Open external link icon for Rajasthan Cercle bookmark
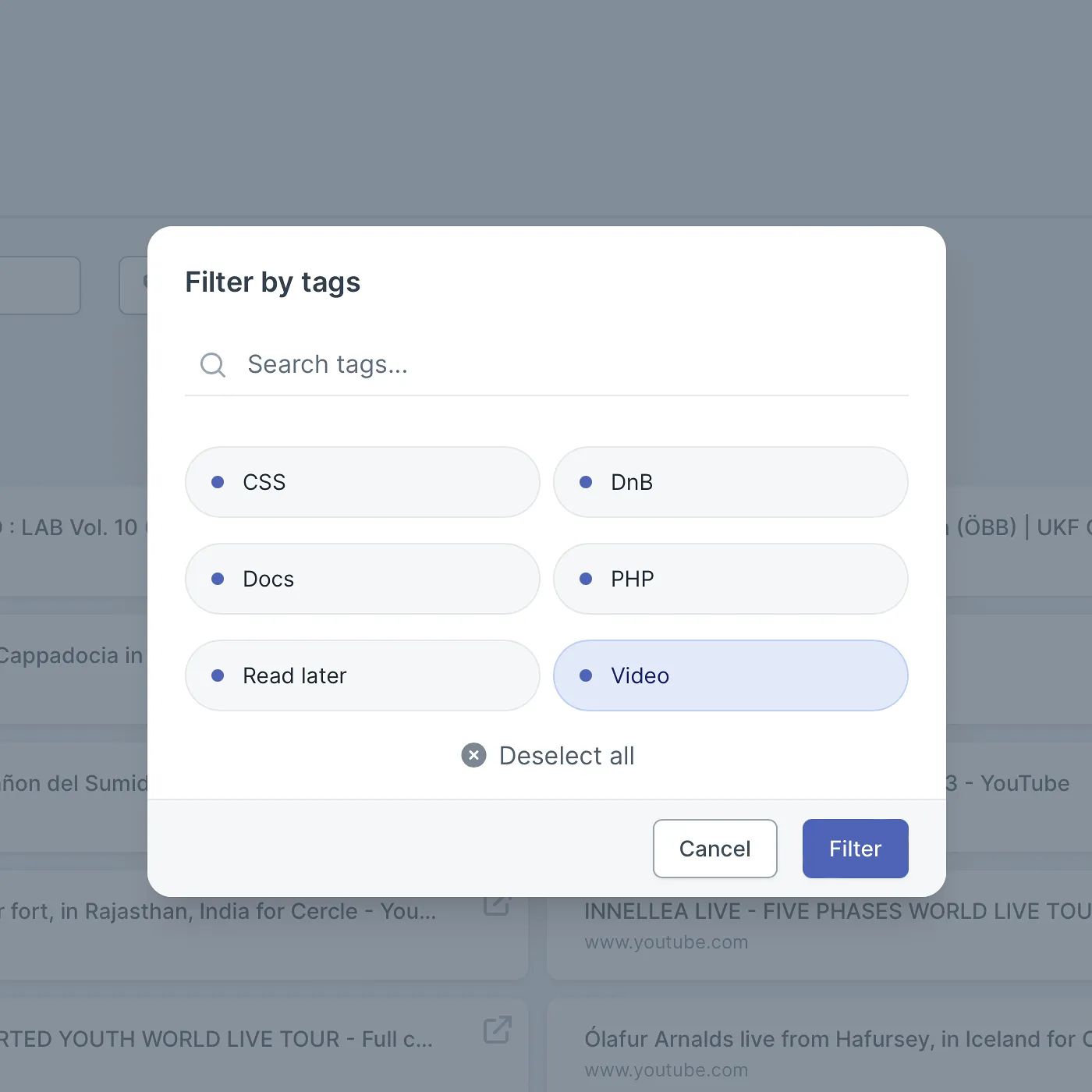This screenshot has height=1092, width=1092. coord(497,906)
